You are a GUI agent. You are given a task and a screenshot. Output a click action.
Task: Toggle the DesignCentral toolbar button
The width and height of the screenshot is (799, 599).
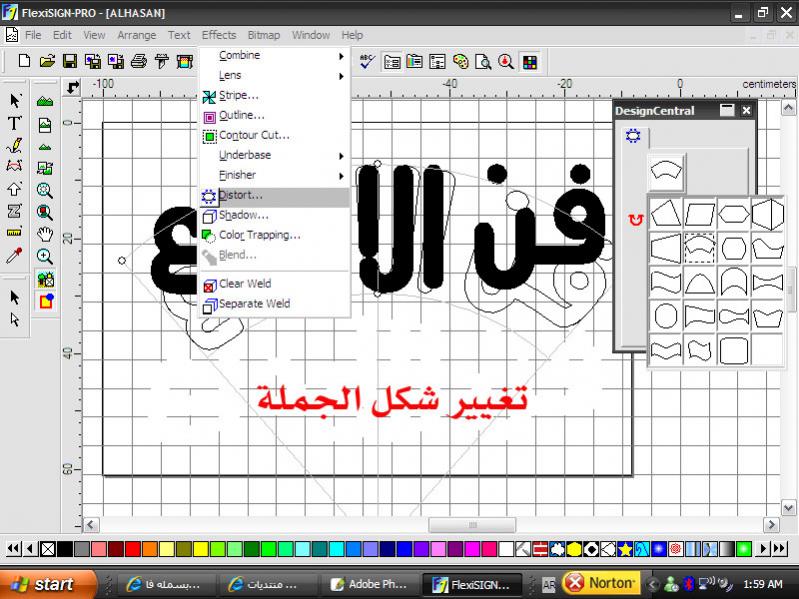[393, 62]
